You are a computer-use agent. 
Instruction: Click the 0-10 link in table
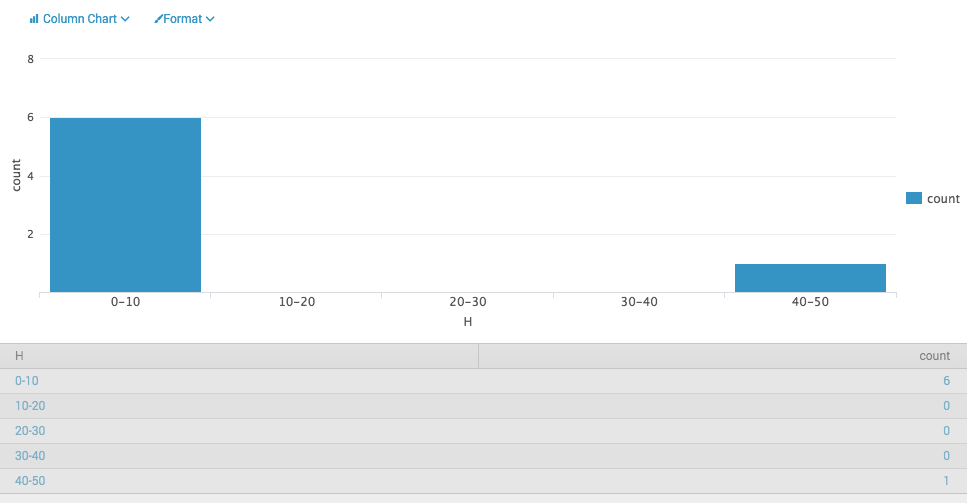pos(26,381)
